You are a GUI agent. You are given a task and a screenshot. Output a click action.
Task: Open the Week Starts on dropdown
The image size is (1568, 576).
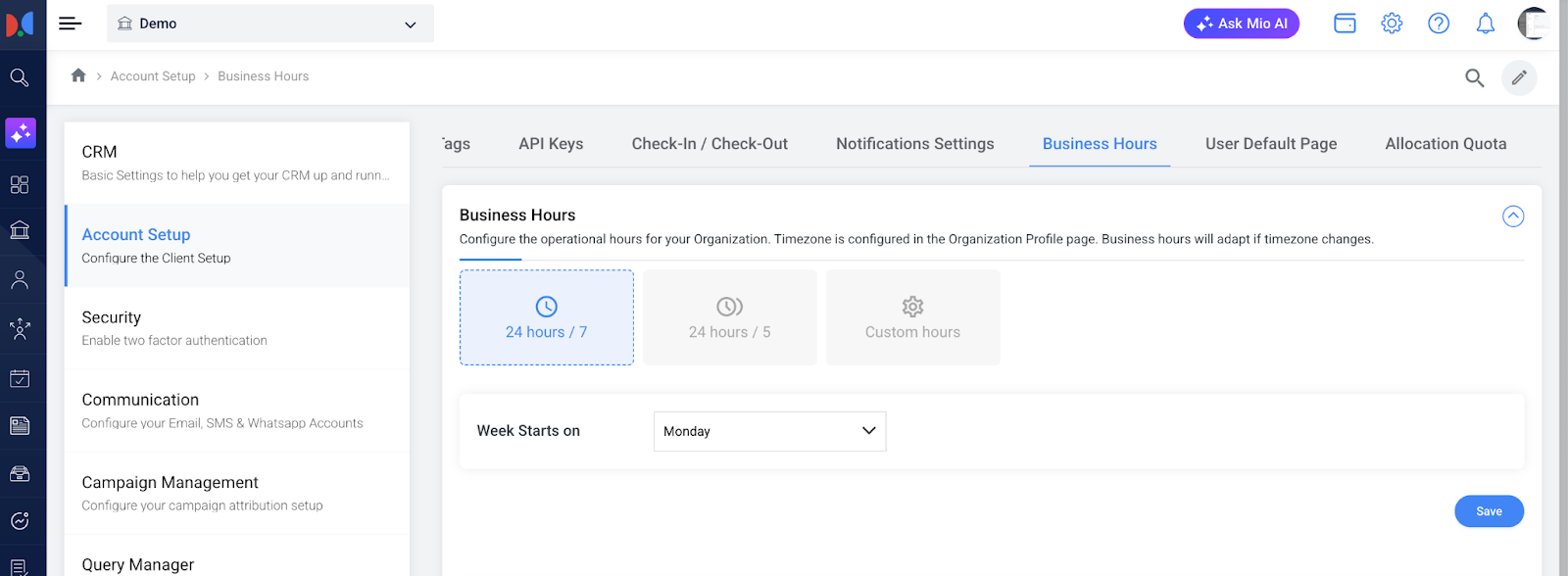(769, 431)
